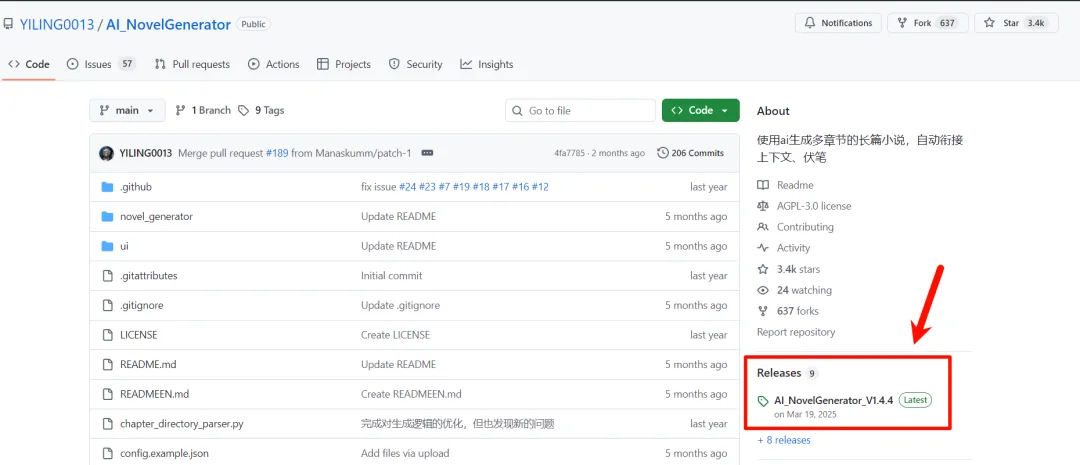Click the LICENSE file icon

[107, 335]
